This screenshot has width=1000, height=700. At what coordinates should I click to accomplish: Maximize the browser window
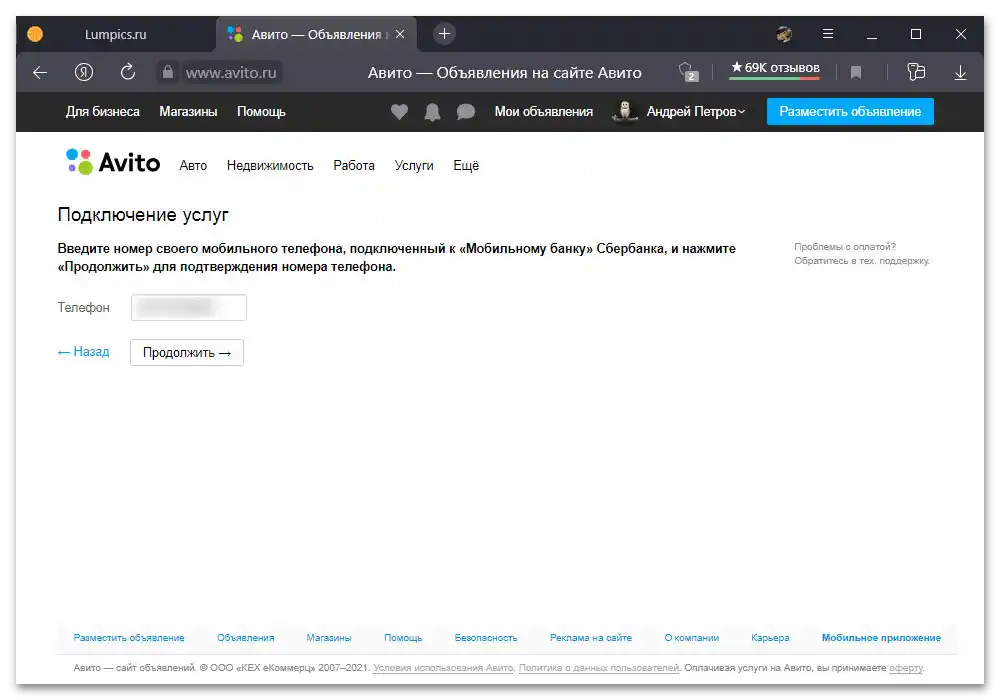(x=916, y=34)
